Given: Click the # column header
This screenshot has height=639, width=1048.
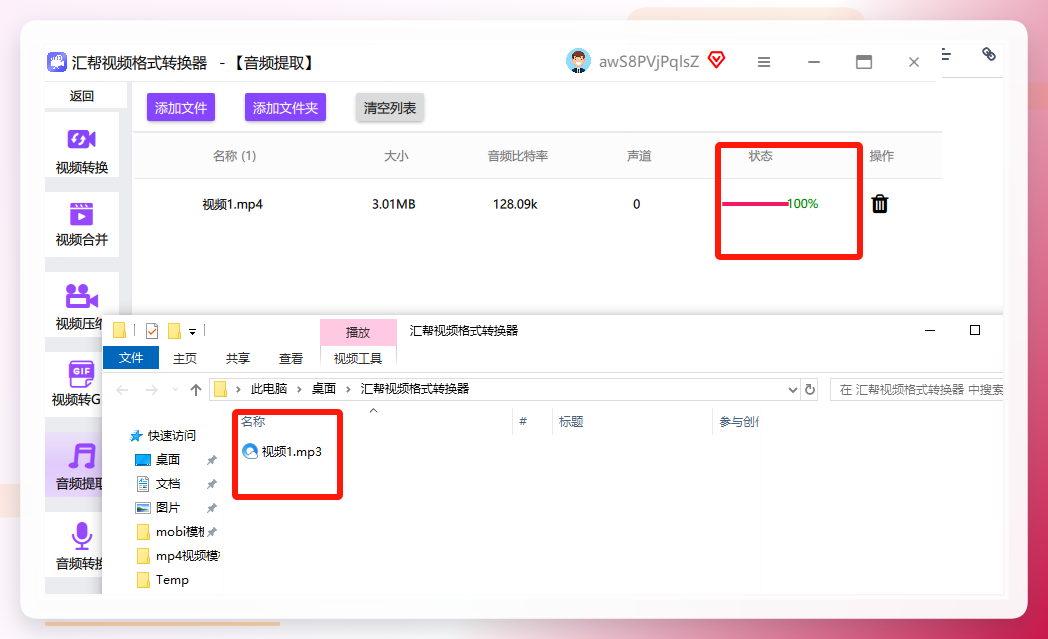Looking at the screenshot, I should pyautogui.click(x=523, y=421).
